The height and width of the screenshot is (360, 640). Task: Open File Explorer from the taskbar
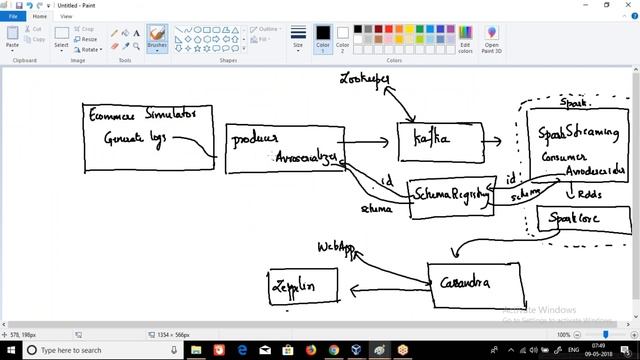point(196,350)
